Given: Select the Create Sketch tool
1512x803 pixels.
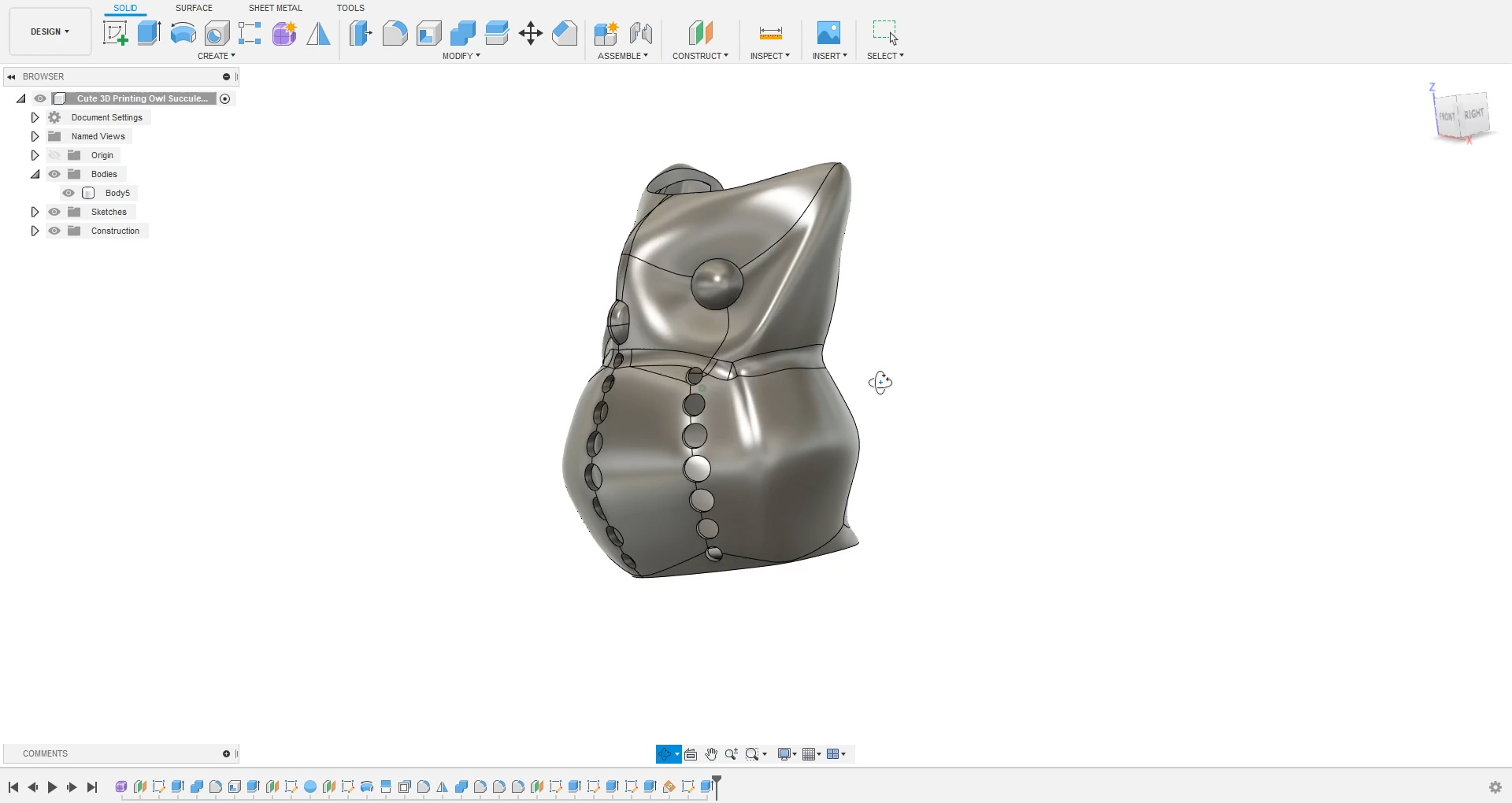Looking at the screenshot, I should click(116, 33).
